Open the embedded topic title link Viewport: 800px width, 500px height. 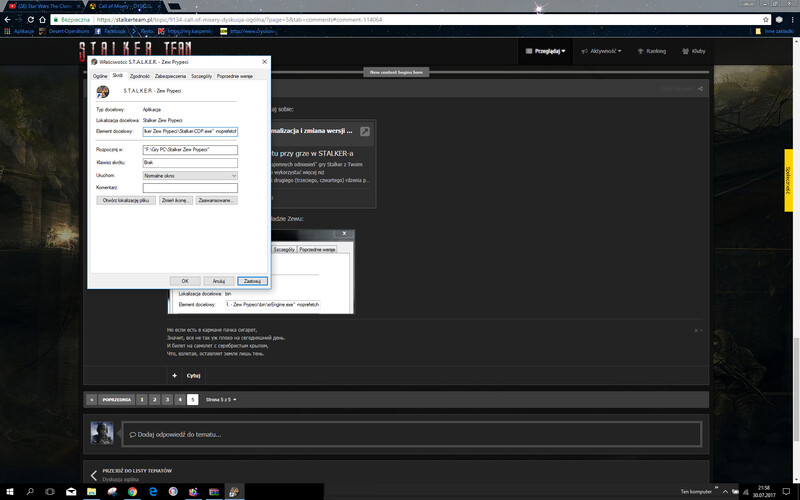pyautogui.click(x=311, y=131)
